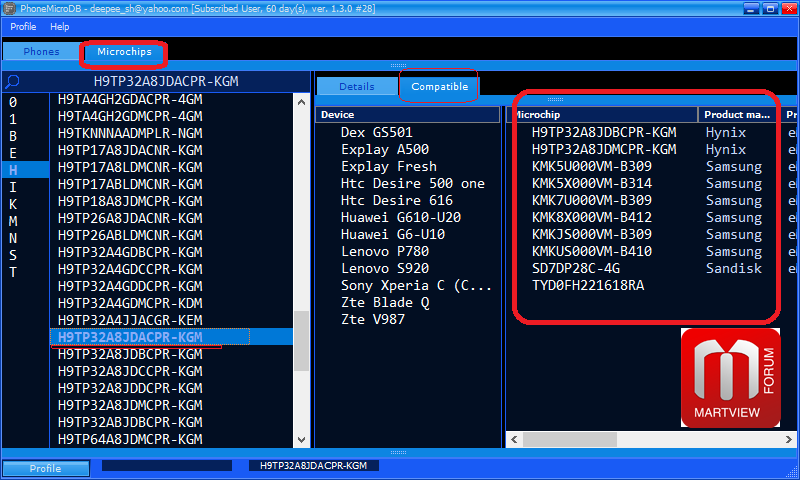Select device Explay A500

(385, 149)
